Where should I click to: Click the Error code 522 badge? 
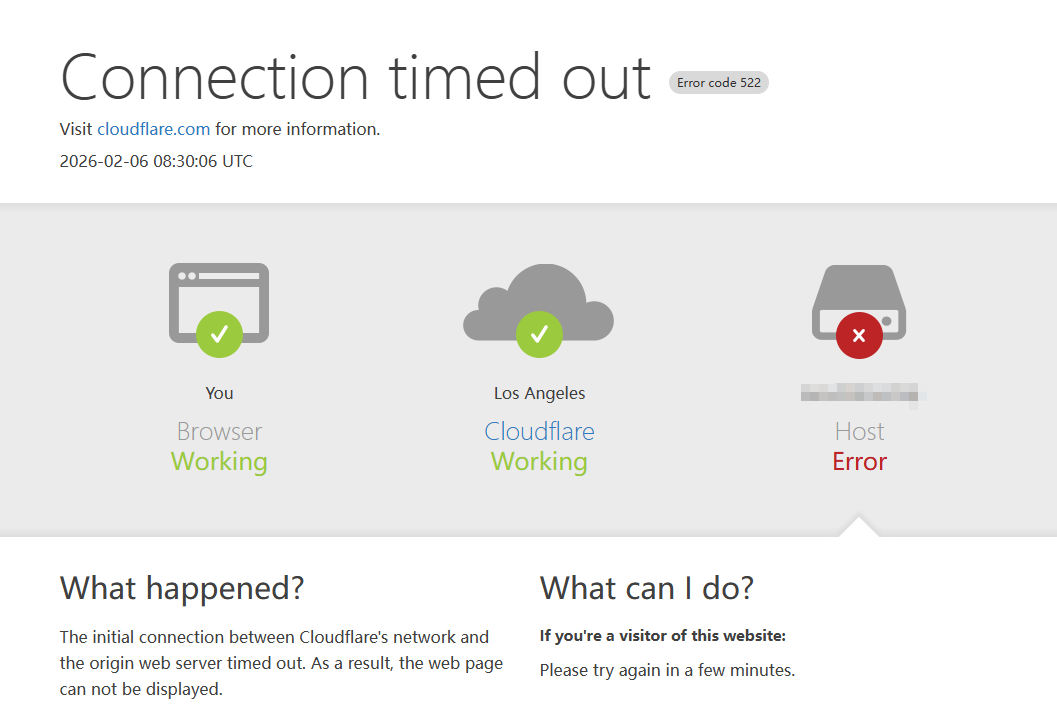719,83
